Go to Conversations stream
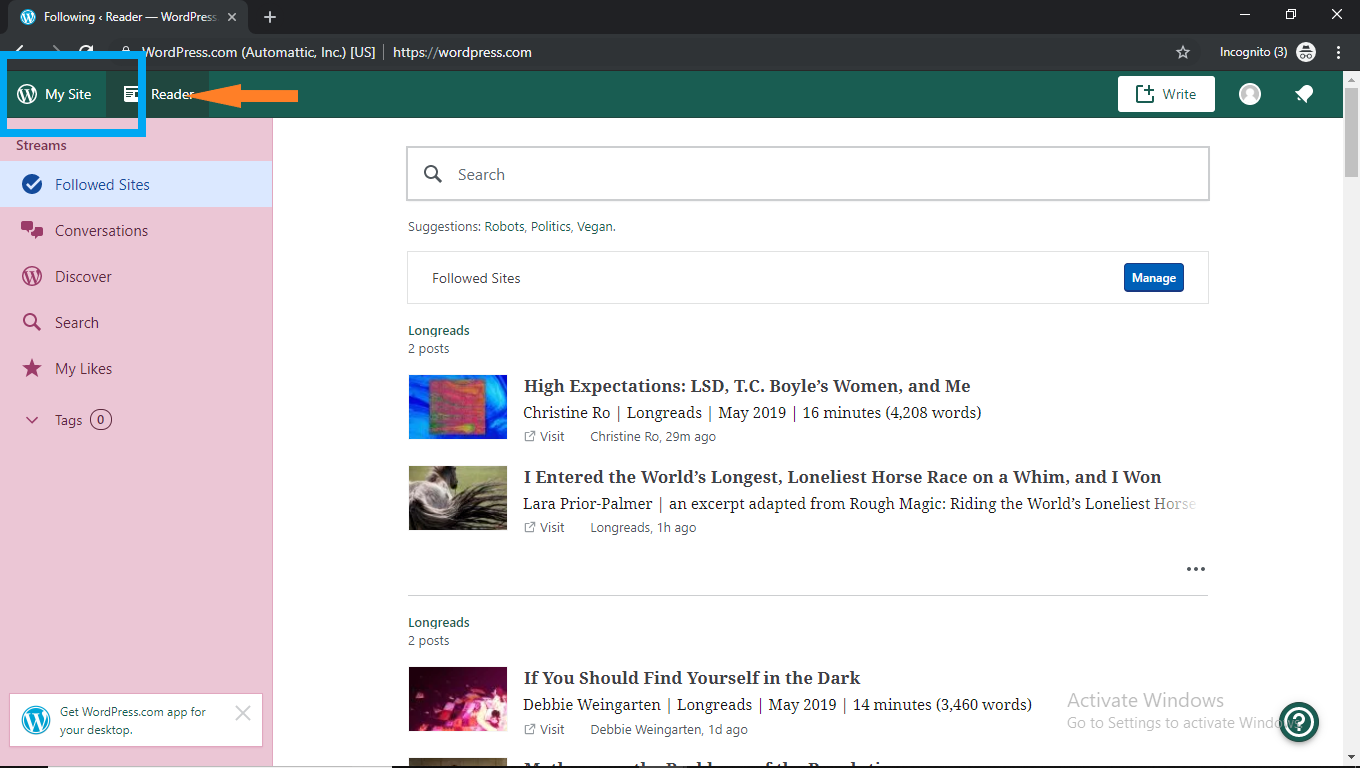 click(x=101, y=231)
